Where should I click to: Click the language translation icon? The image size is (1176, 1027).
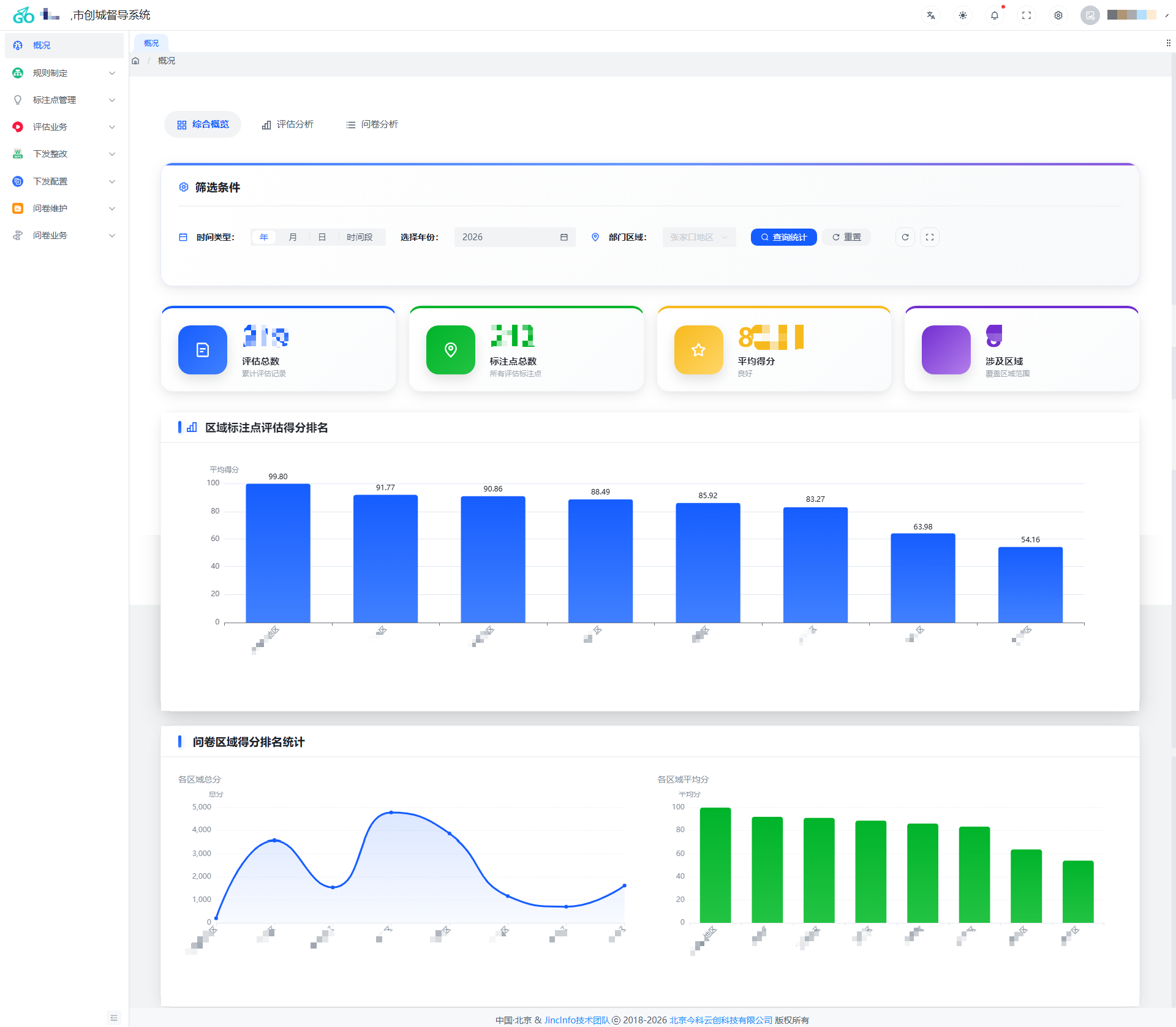pyautogui.click(x=931, y=15)
